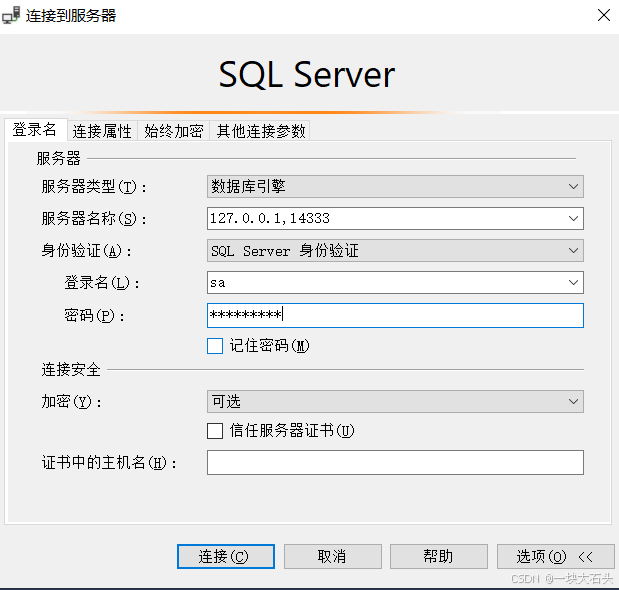Click the 证书中的主机名 input field
The width and height of the screenshot is (619, 590).
pos(395,462)
